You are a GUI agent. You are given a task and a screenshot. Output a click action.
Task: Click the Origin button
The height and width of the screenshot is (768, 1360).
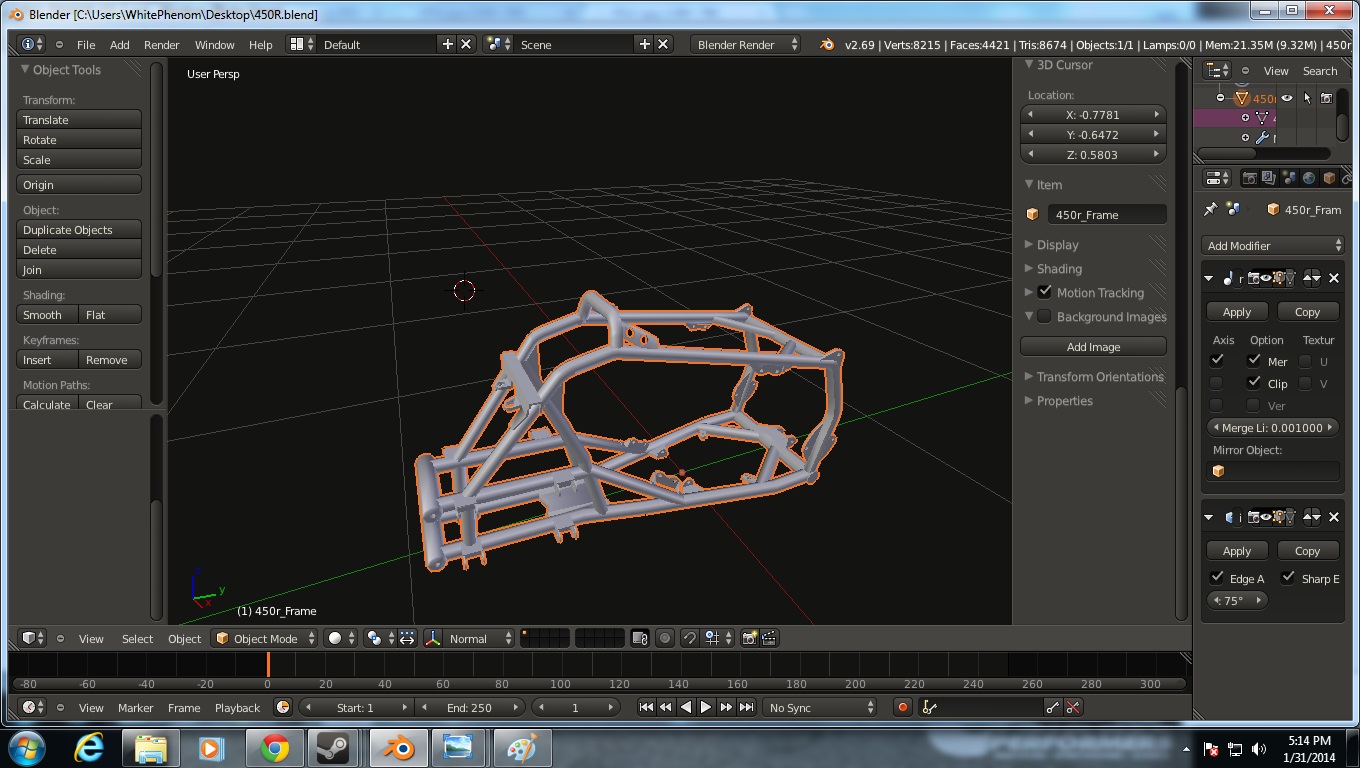[79, 184]
